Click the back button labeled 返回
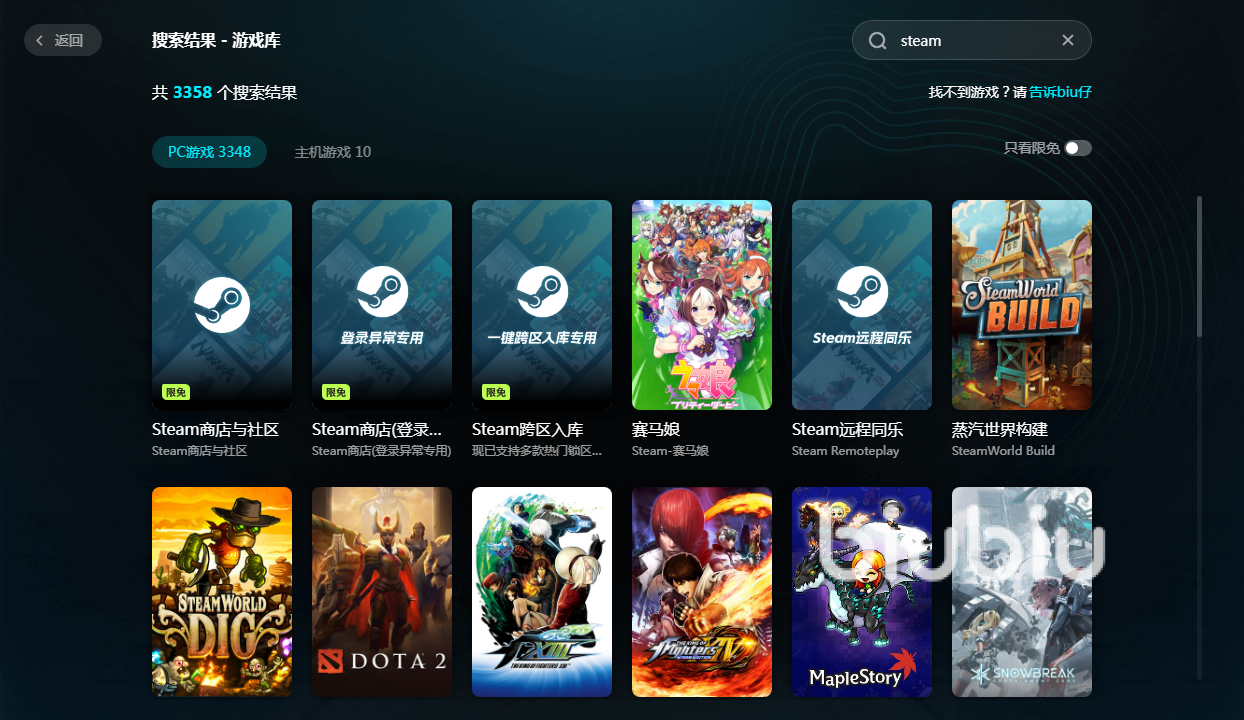Screen dimensions: 1244x720 click(62, 41)
